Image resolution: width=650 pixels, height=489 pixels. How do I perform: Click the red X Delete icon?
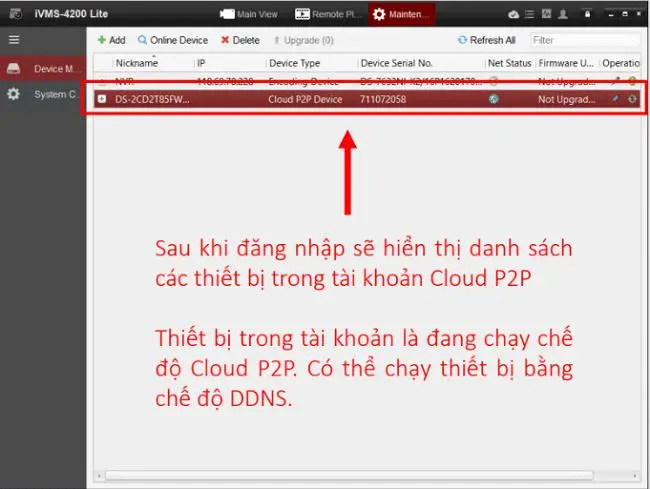click(x=225, y=40)
